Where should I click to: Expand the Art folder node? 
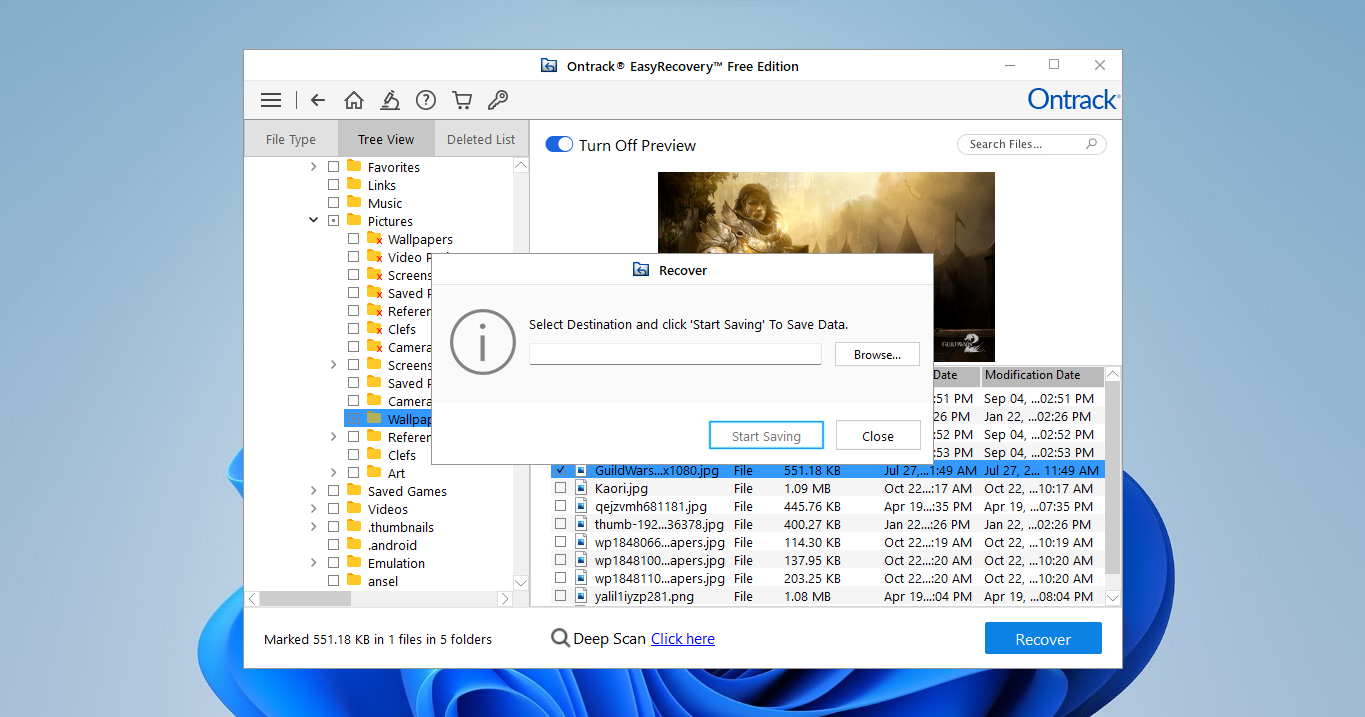[x=333, y=473]
